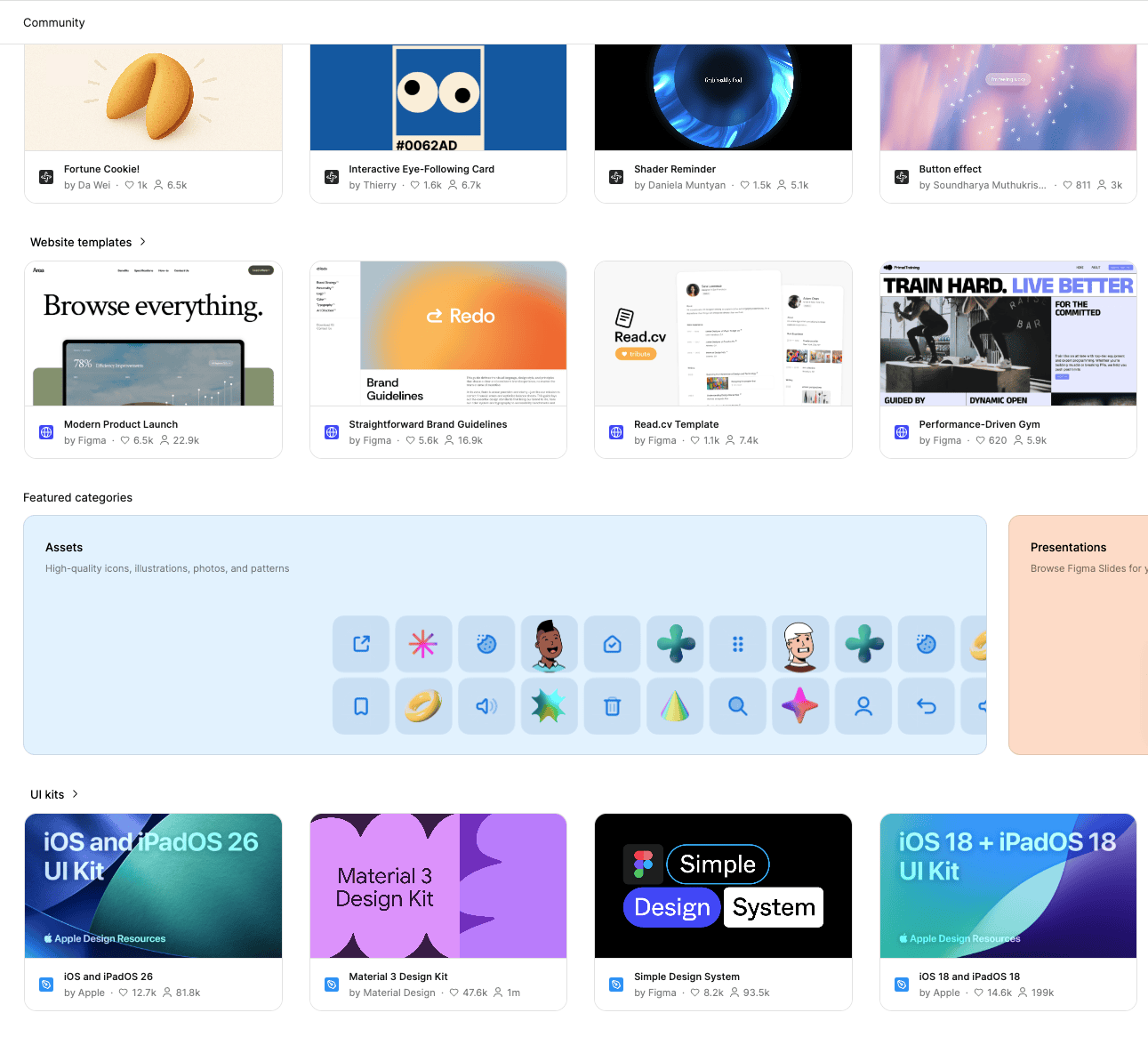Open the iOS 18 + iPadOS 18 cover
This screenshot has height=1037, width=1148.
1008,886
